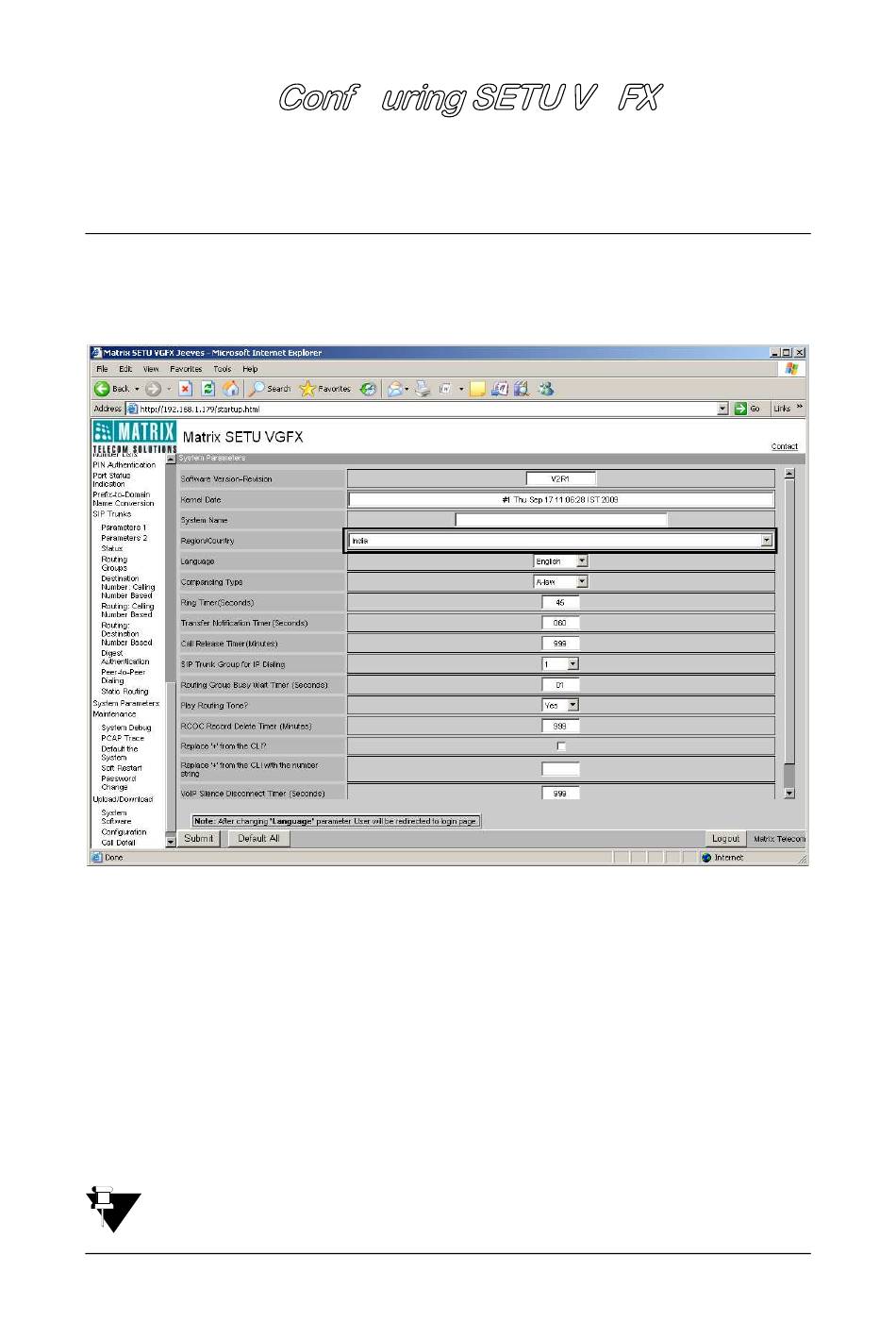Click the Ring Timer (Seconds) field
The width and height of the screenshot is (896, 1322).
560,602
